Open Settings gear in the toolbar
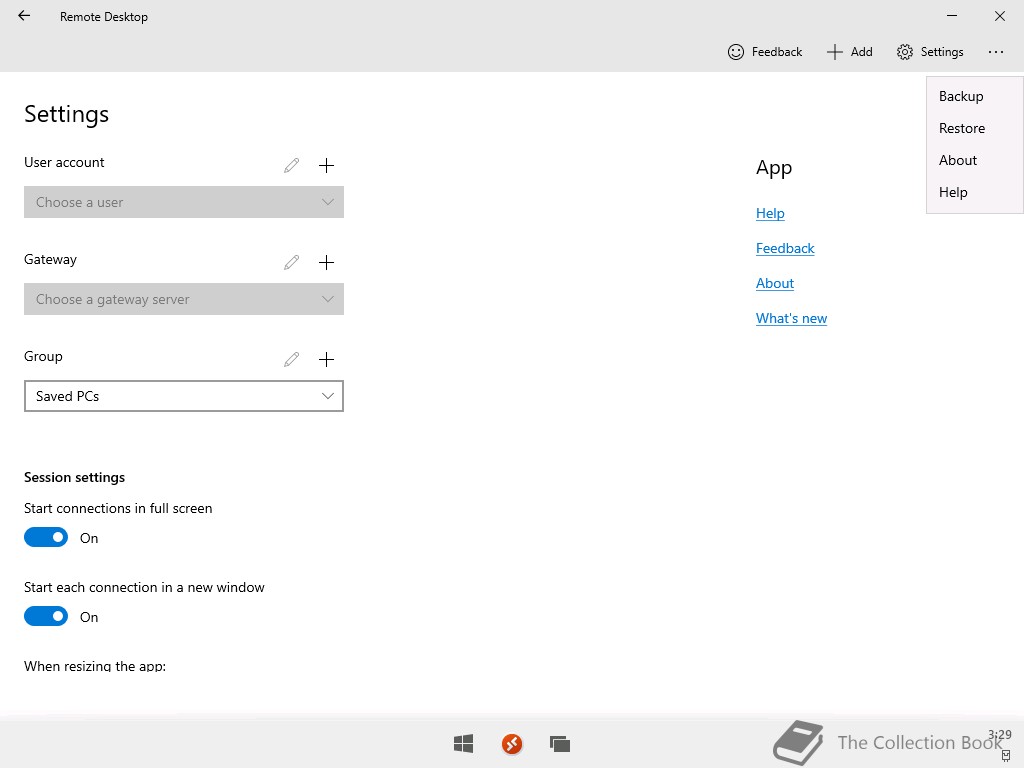Image resolution: width=1024 pixels, height=768 pixels. click(x=930, y=52)
